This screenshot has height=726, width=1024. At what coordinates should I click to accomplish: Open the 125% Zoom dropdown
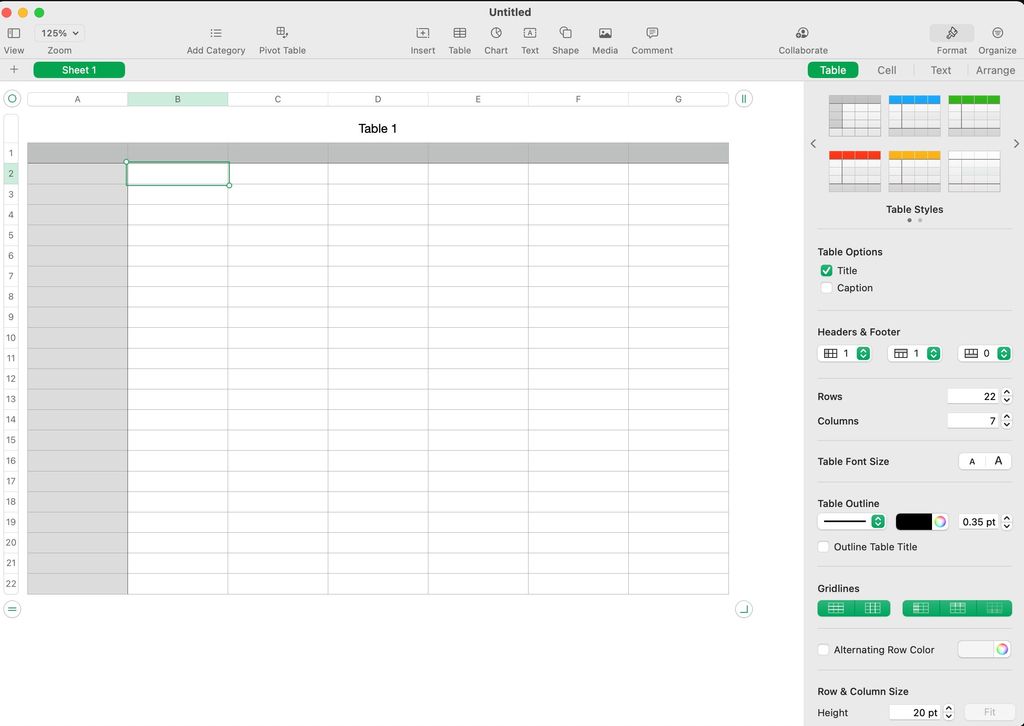point(59,33)
